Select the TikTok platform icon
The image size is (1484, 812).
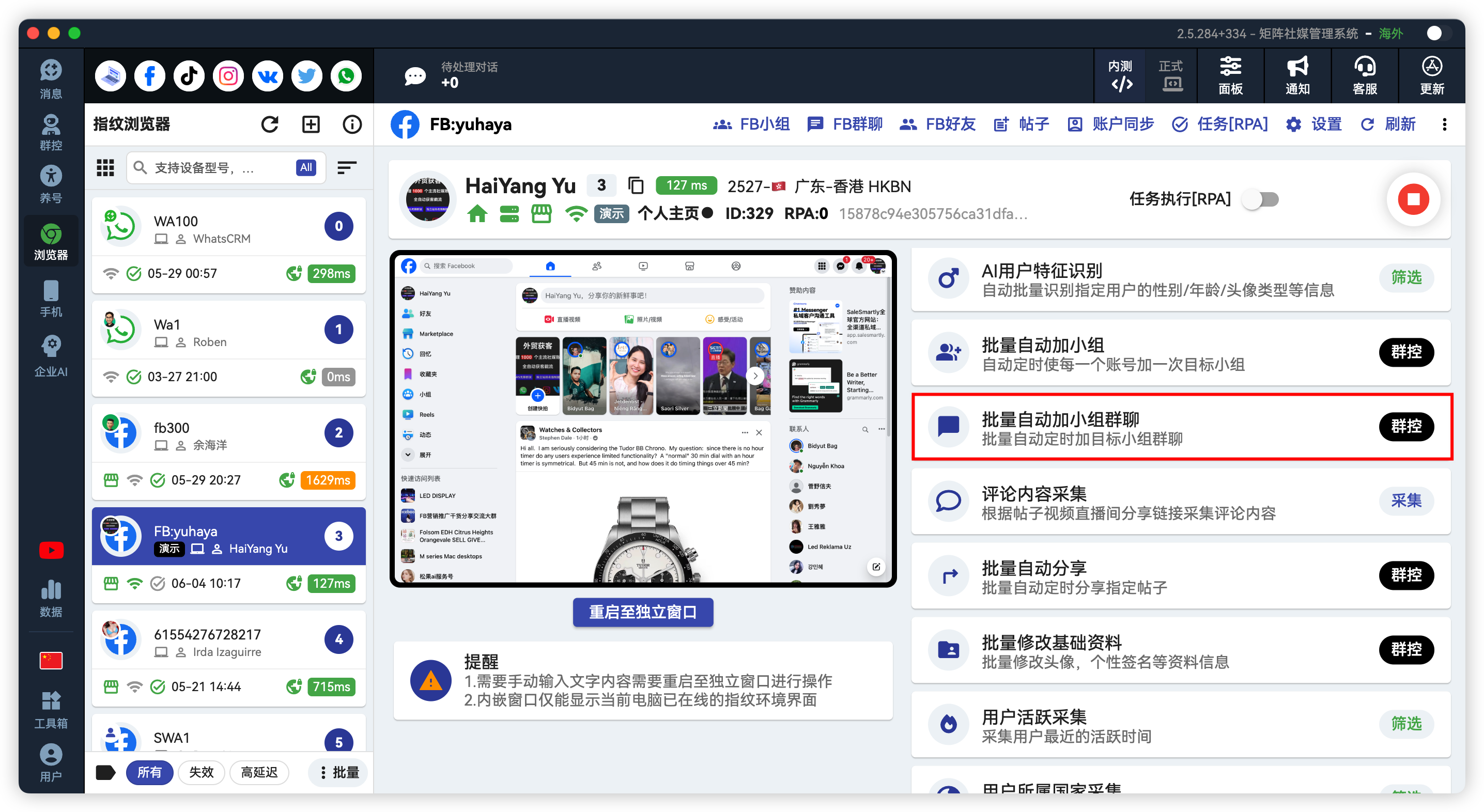click(189, 76)
